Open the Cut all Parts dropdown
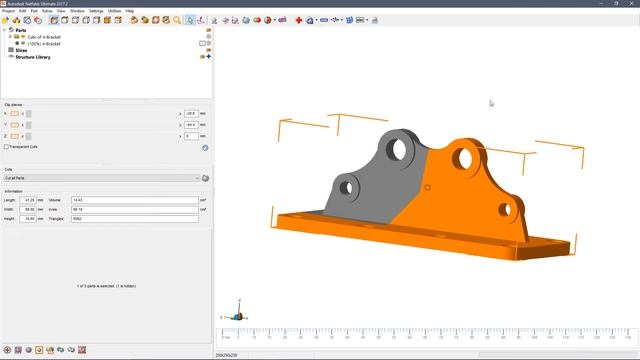The height and width of the screenshot is (360, 640). coord(102,178)
